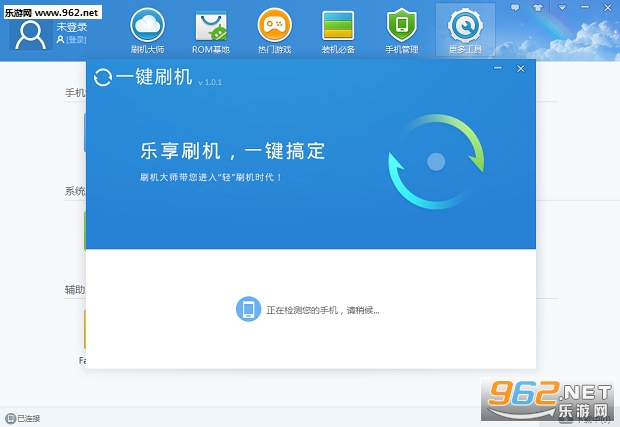
Task: Click the v 1.0.1 version label
Action: click(210, 82)
